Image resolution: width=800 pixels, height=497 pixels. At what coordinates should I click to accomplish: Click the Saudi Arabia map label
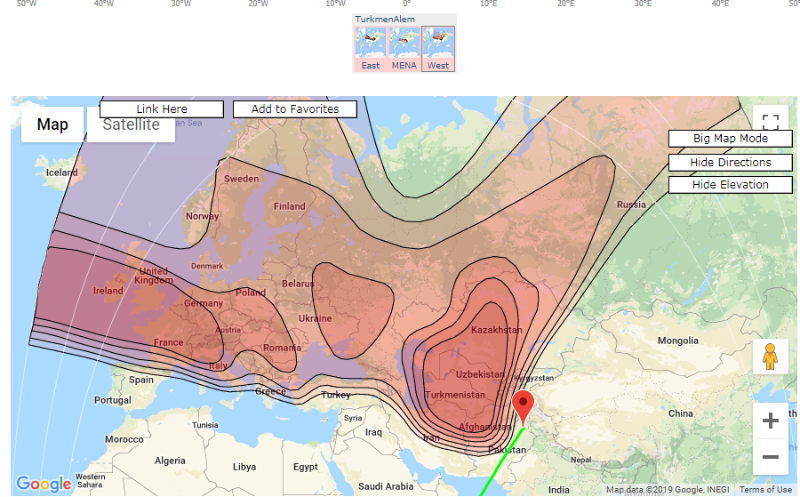(x=386, y=486)
